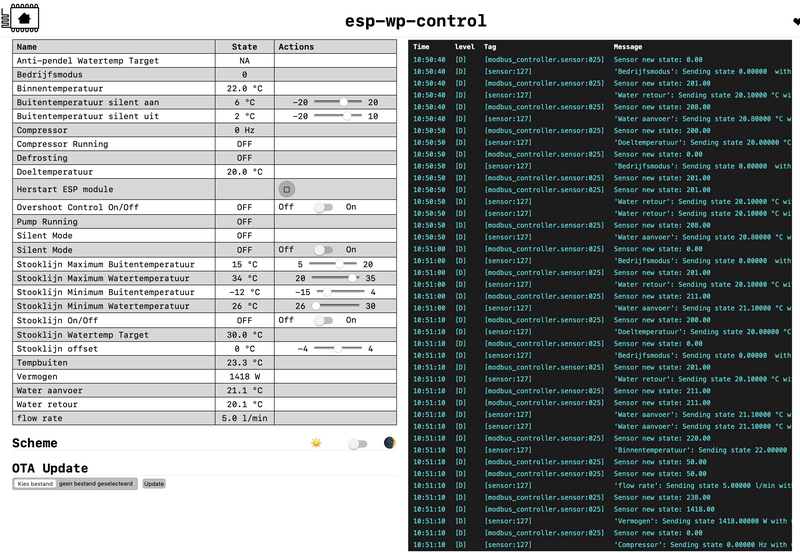Click the OTA Update section heading
800x553 pixels.
coord(50,468)
